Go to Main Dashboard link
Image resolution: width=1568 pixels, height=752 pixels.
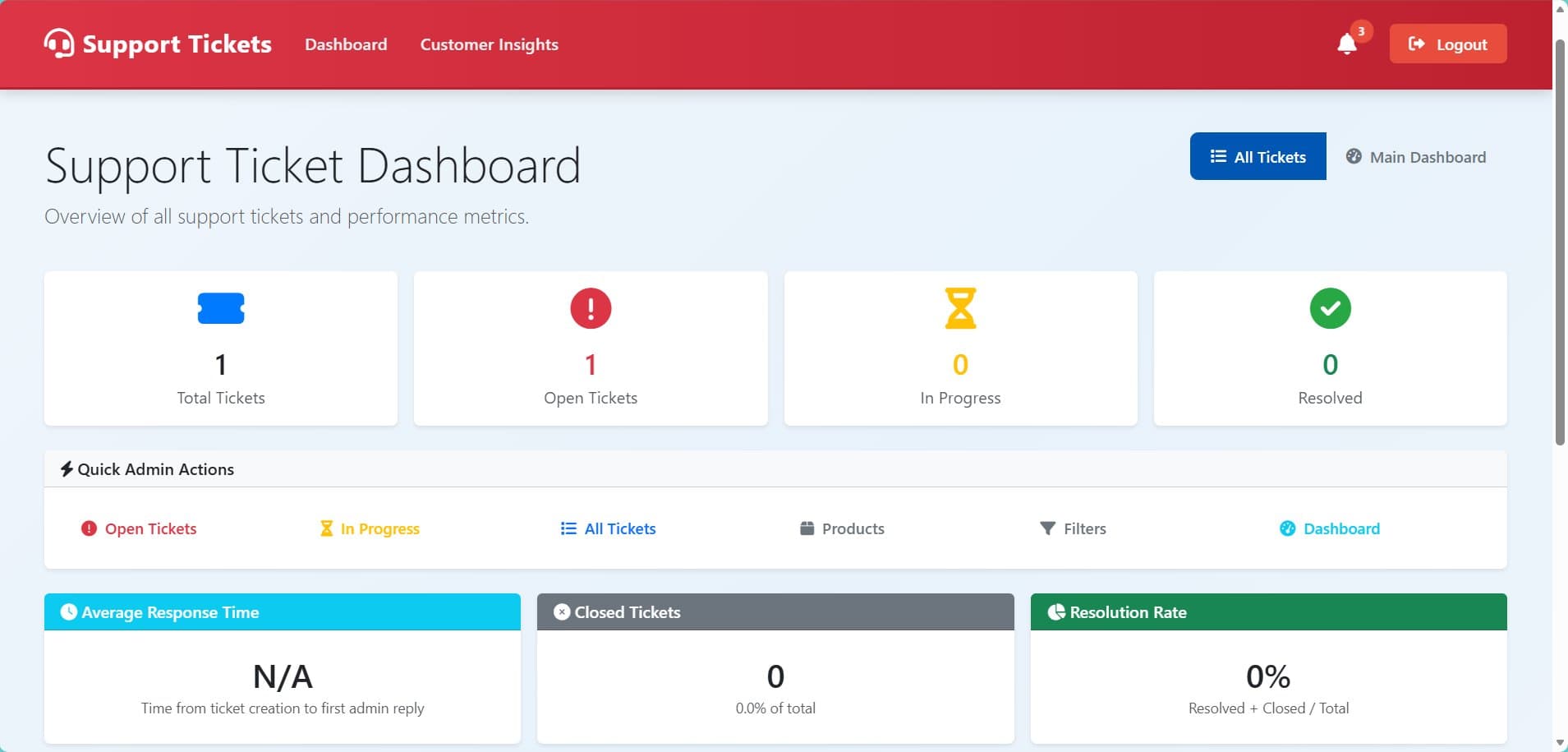coord(1416,156)
